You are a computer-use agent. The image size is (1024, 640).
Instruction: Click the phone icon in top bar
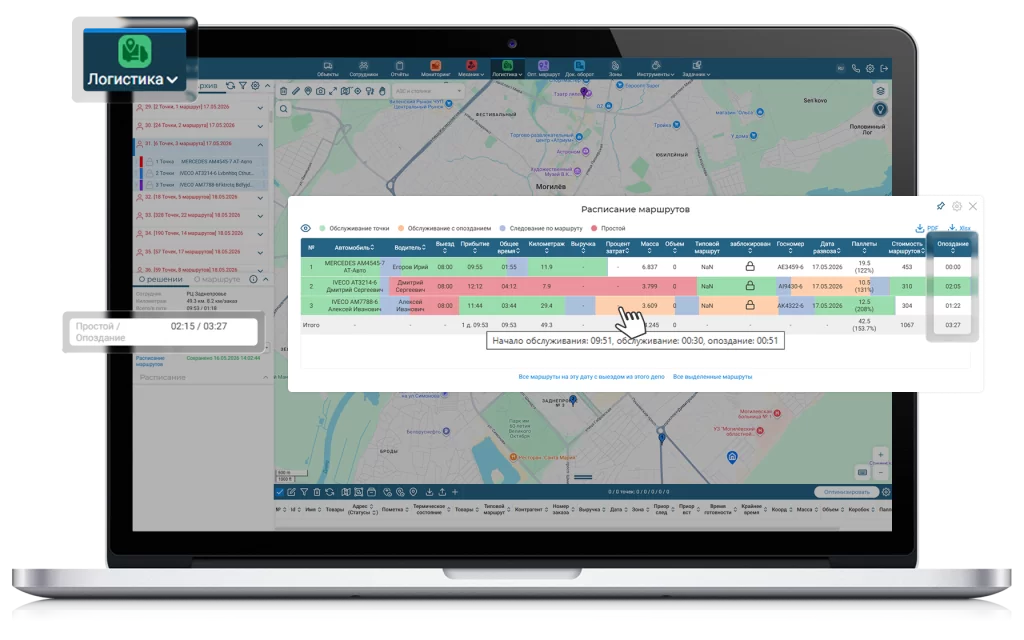pyautogui.click(x=856, y=69)
